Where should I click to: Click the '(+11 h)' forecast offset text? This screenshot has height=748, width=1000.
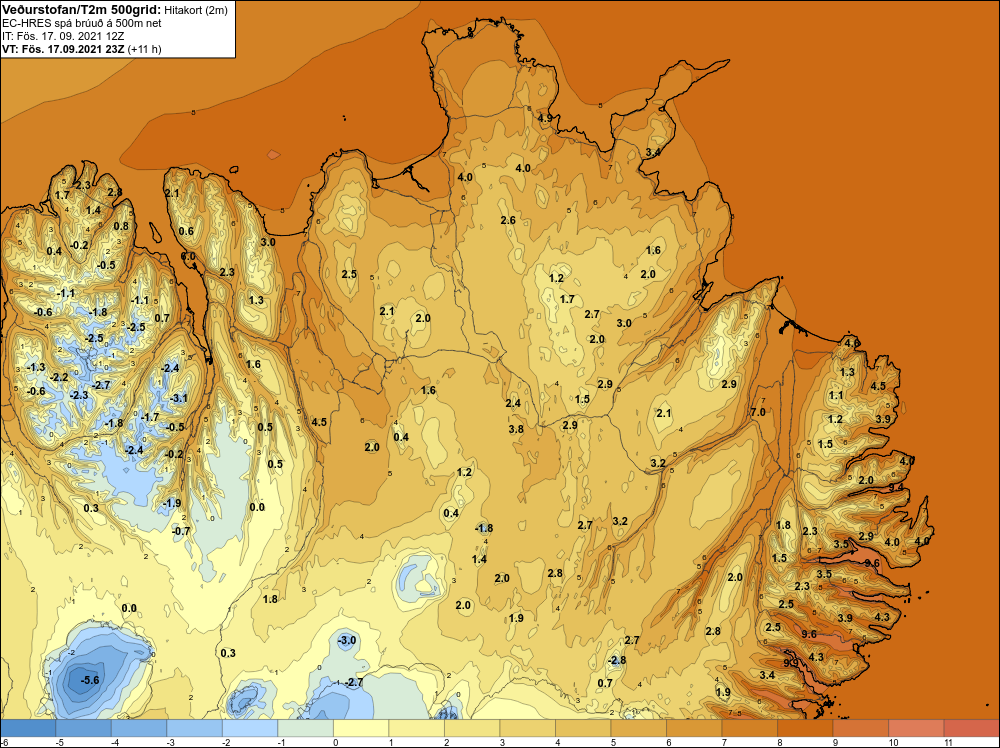pos(145,49)
